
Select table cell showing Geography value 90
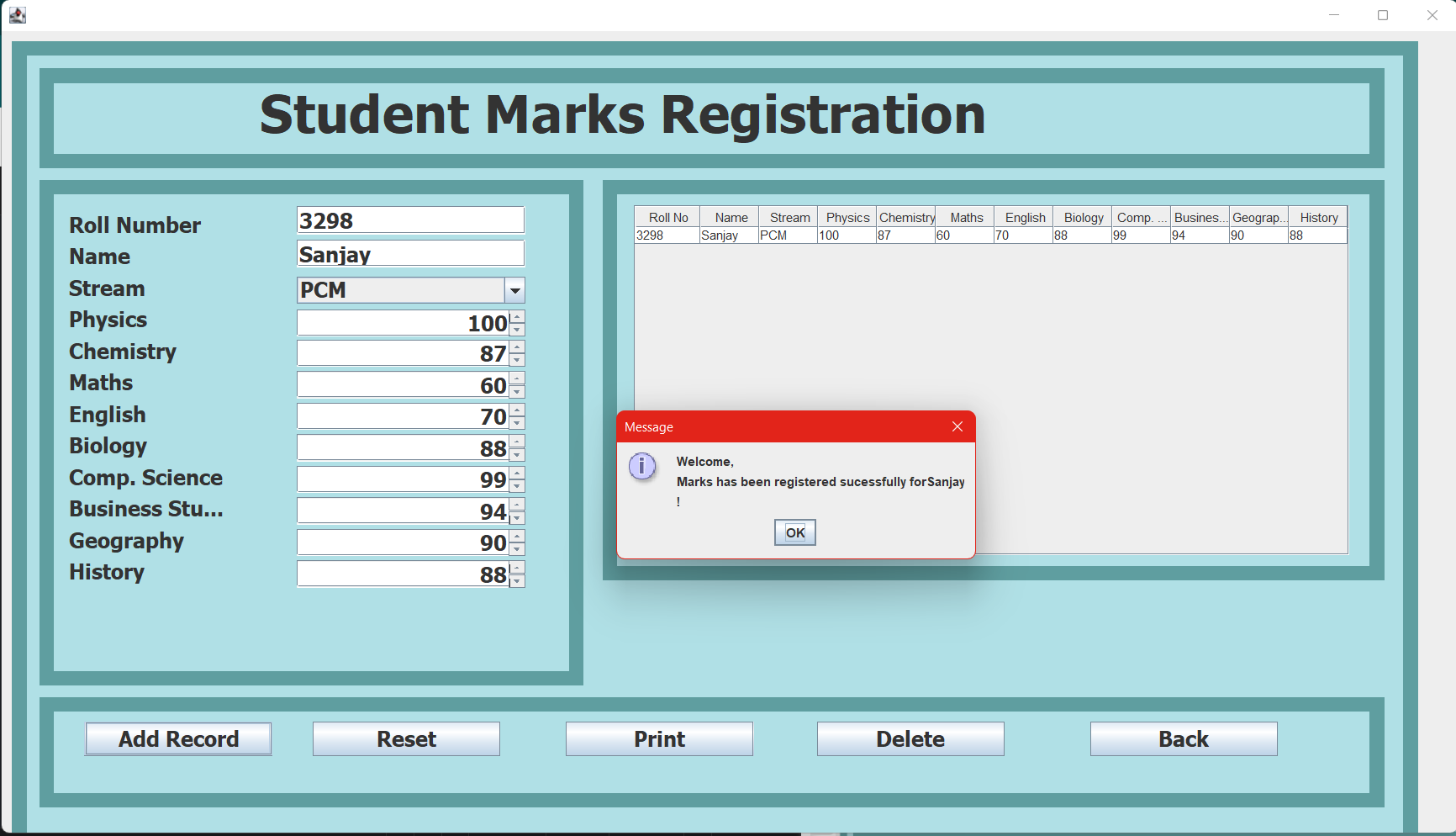click(1258, 235)
